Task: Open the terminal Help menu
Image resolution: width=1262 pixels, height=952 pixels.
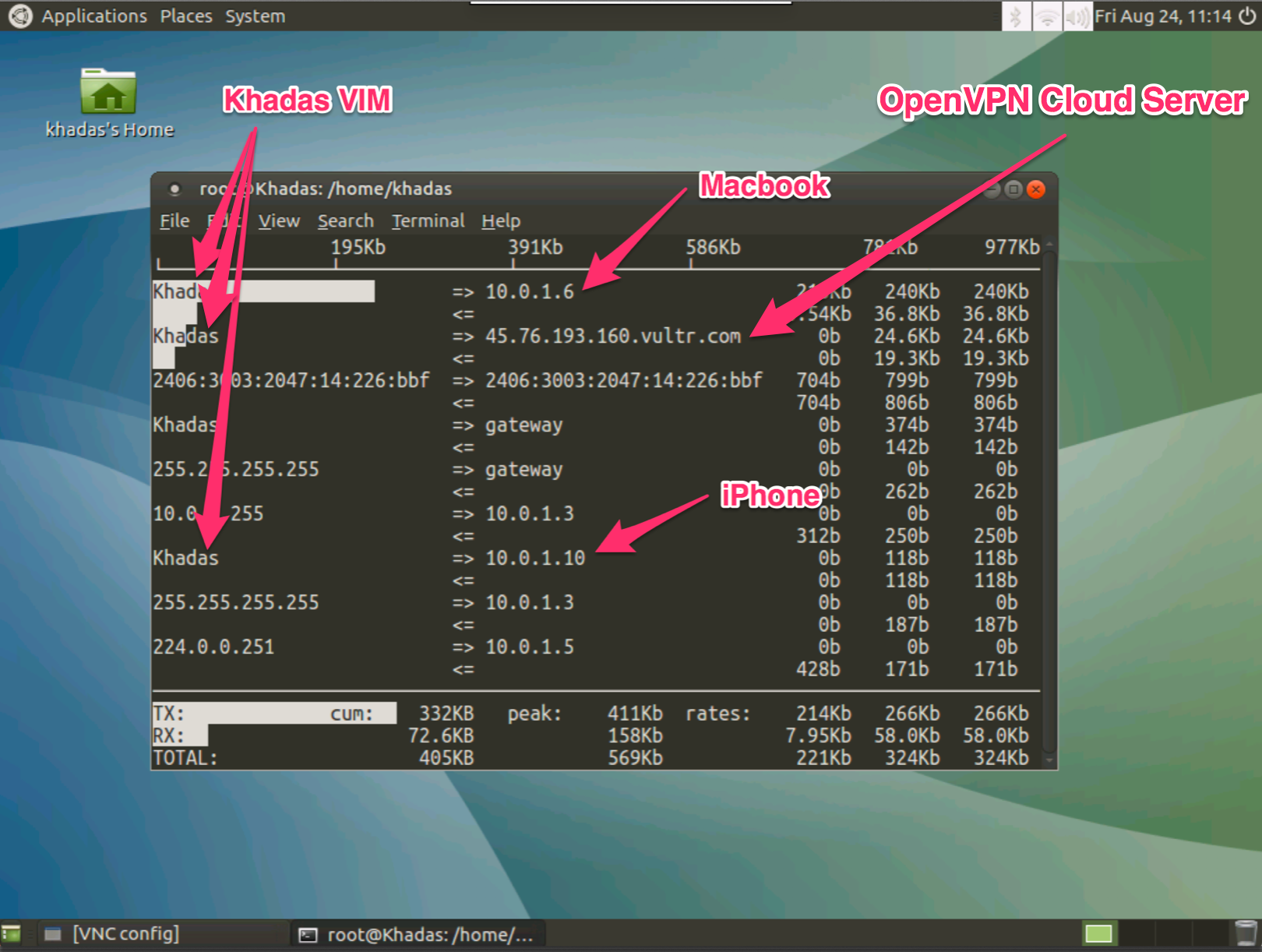Action: coord(501,221)
